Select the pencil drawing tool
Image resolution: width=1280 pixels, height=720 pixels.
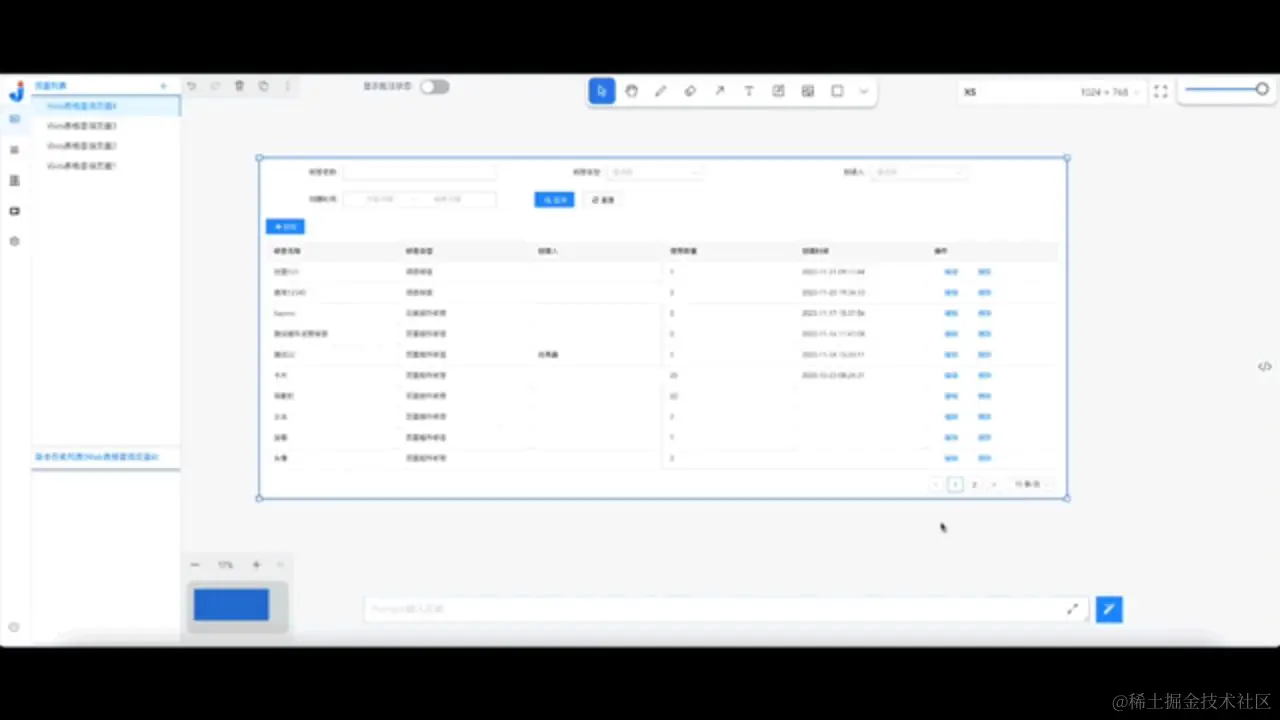tap(660, 91)
